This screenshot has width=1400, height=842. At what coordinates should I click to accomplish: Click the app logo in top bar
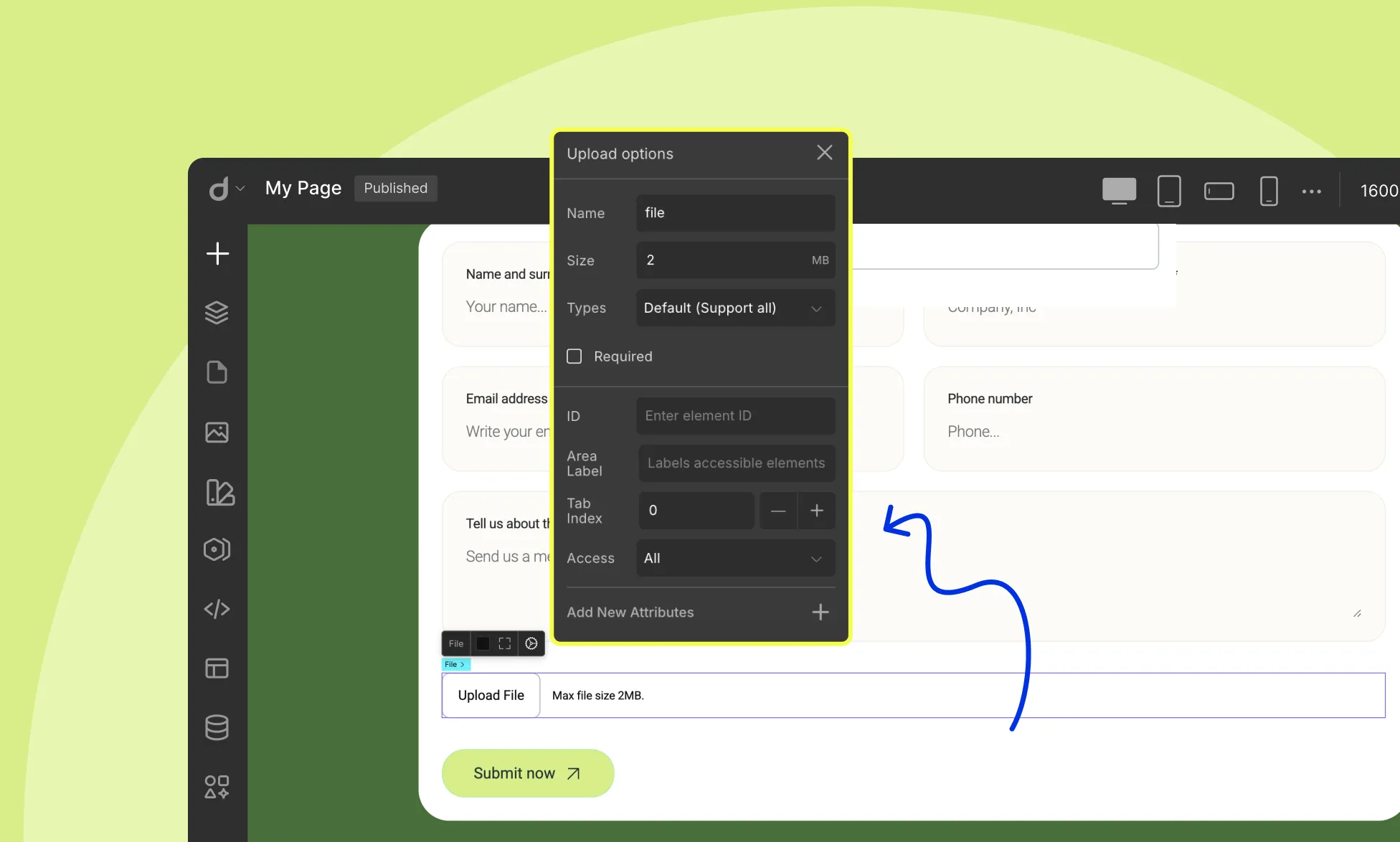pos(219,189)
